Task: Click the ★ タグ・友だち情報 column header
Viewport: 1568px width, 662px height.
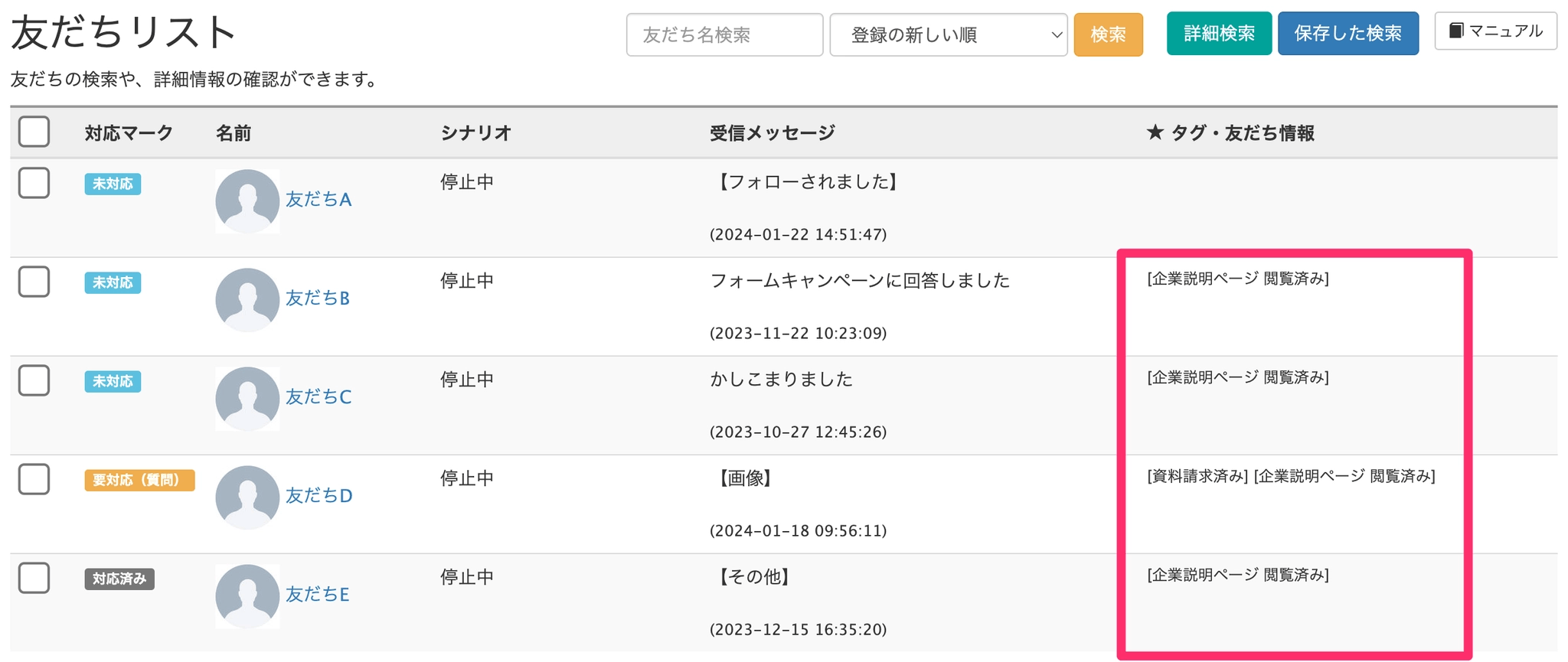Action: [1230, 133]
